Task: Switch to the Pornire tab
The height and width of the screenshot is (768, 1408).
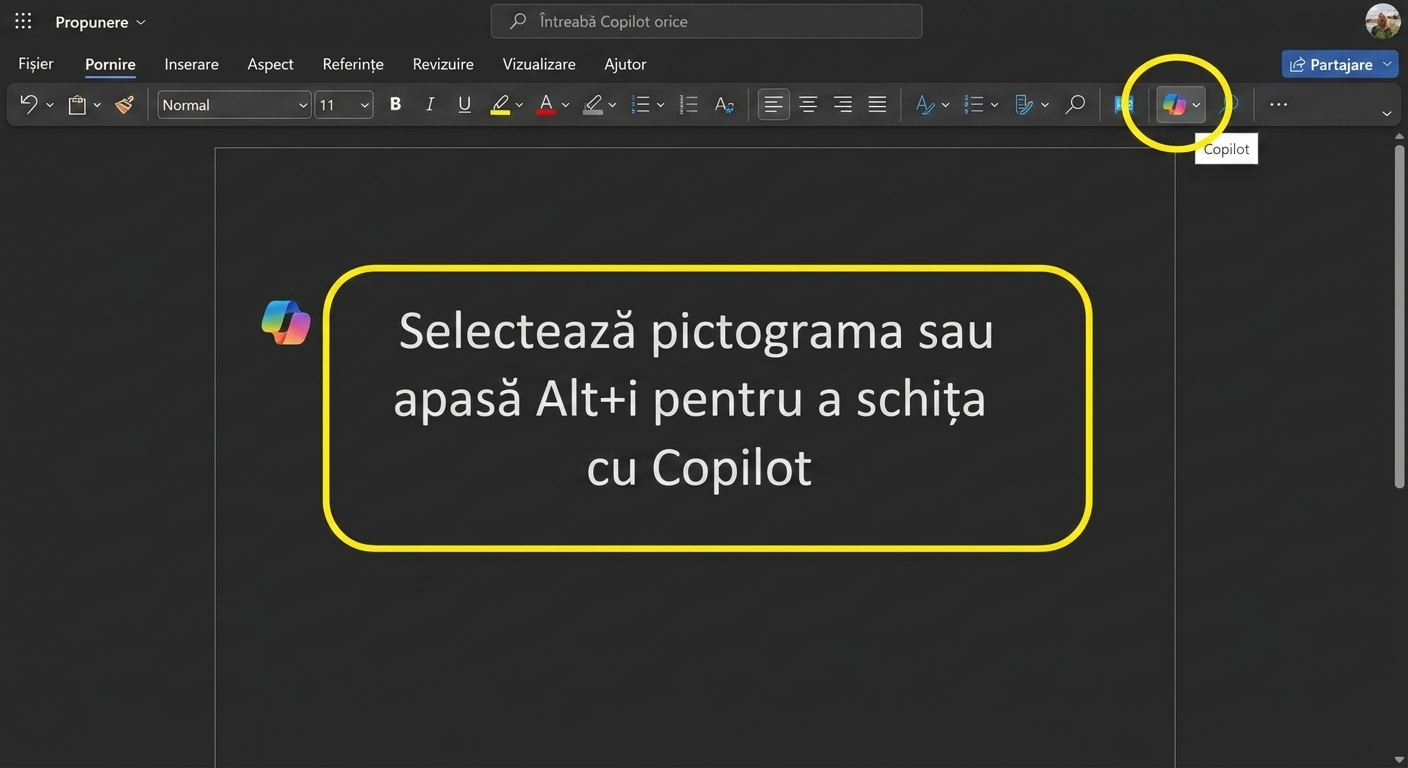Action: coord(110,64)
